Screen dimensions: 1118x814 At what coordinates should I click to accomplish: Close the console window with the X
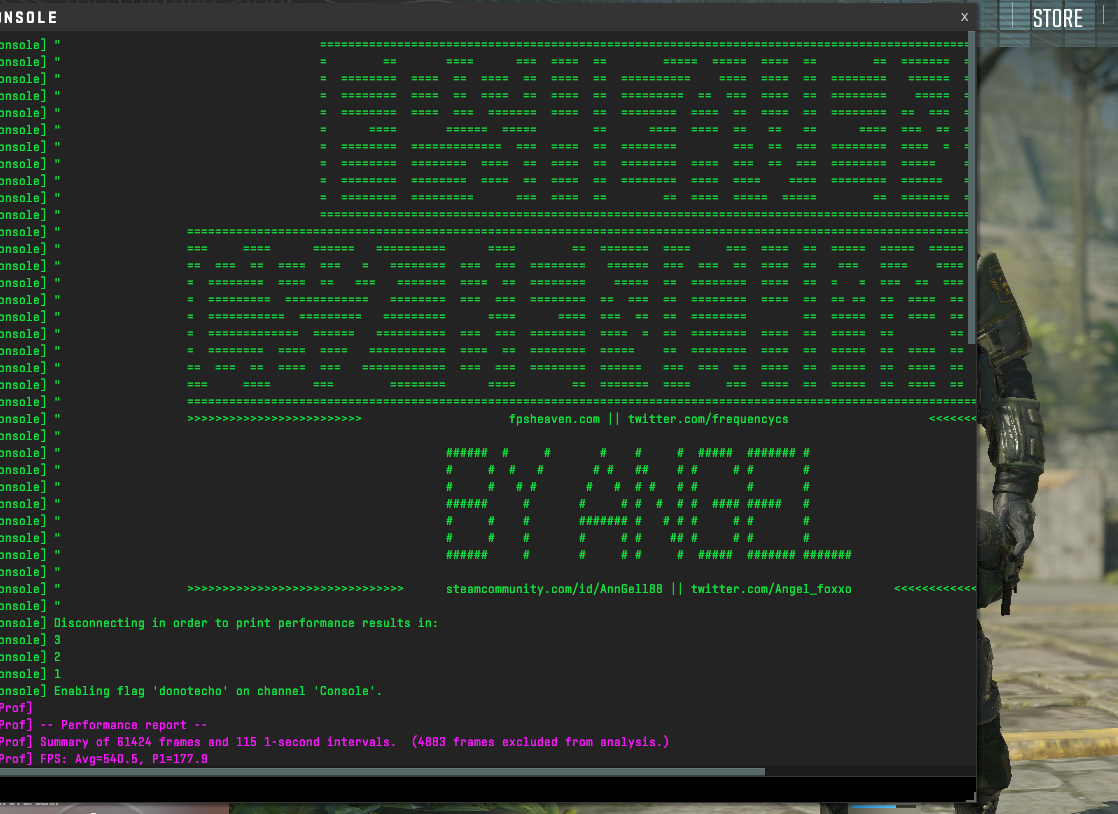(964, 17)
